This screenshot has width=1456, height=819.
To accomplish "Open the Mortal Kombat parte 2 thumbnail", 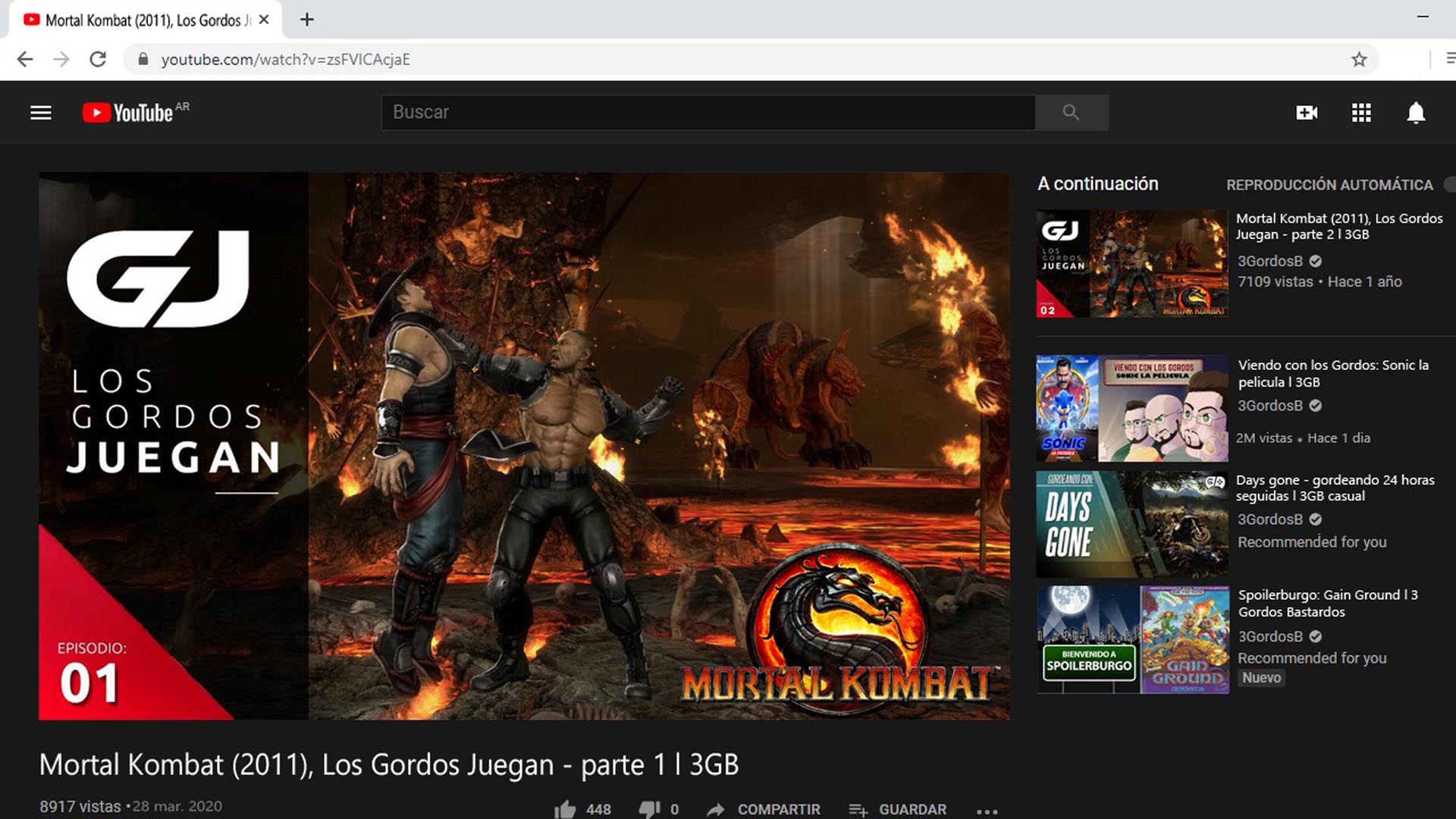I will (x=1131, y=263).
